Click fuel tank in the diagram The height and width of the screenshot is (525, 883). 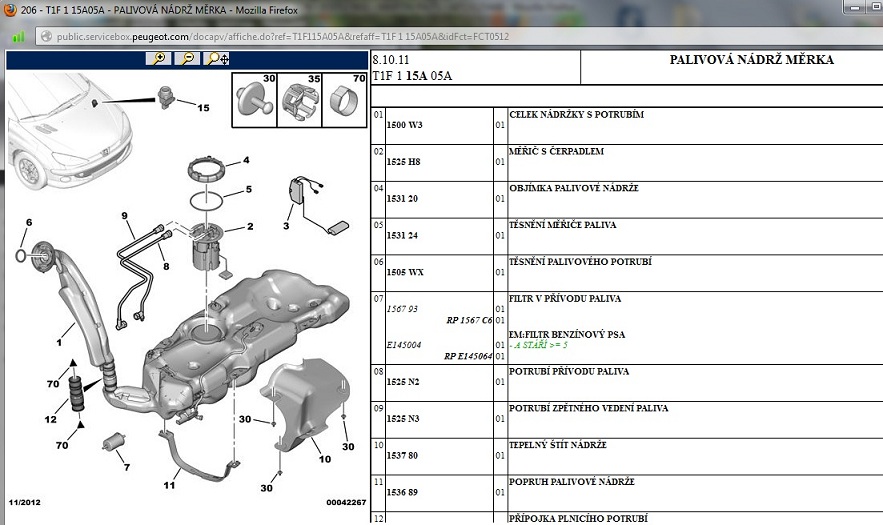247,343
